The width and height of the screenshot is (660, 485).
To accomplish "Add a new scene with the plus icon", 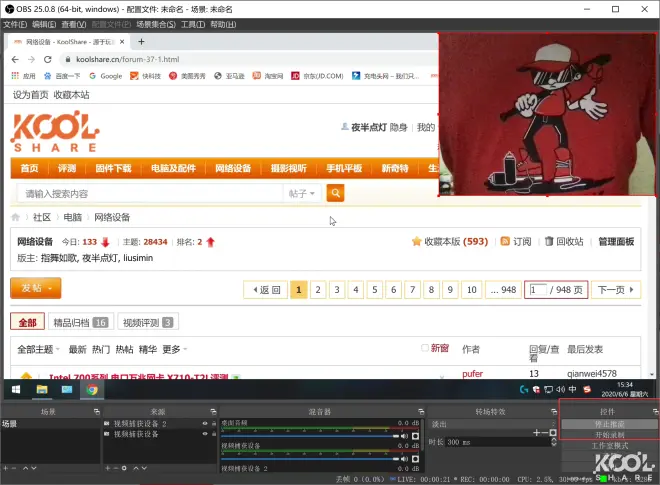I will [6, 468].
